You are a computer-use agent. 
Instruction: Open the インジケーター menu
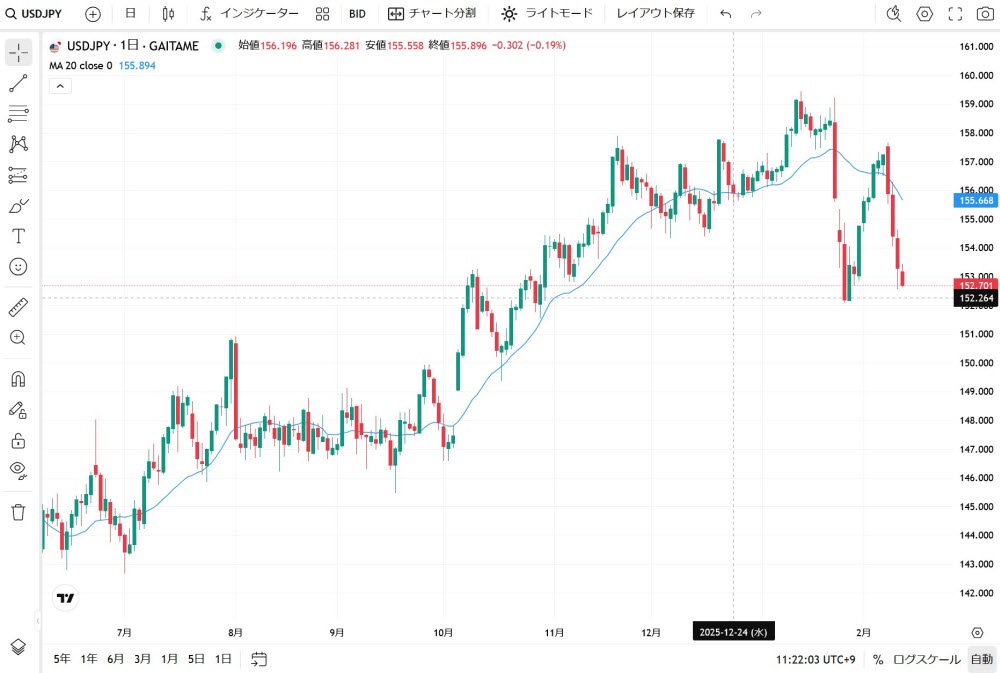click(x=249, y=14)
